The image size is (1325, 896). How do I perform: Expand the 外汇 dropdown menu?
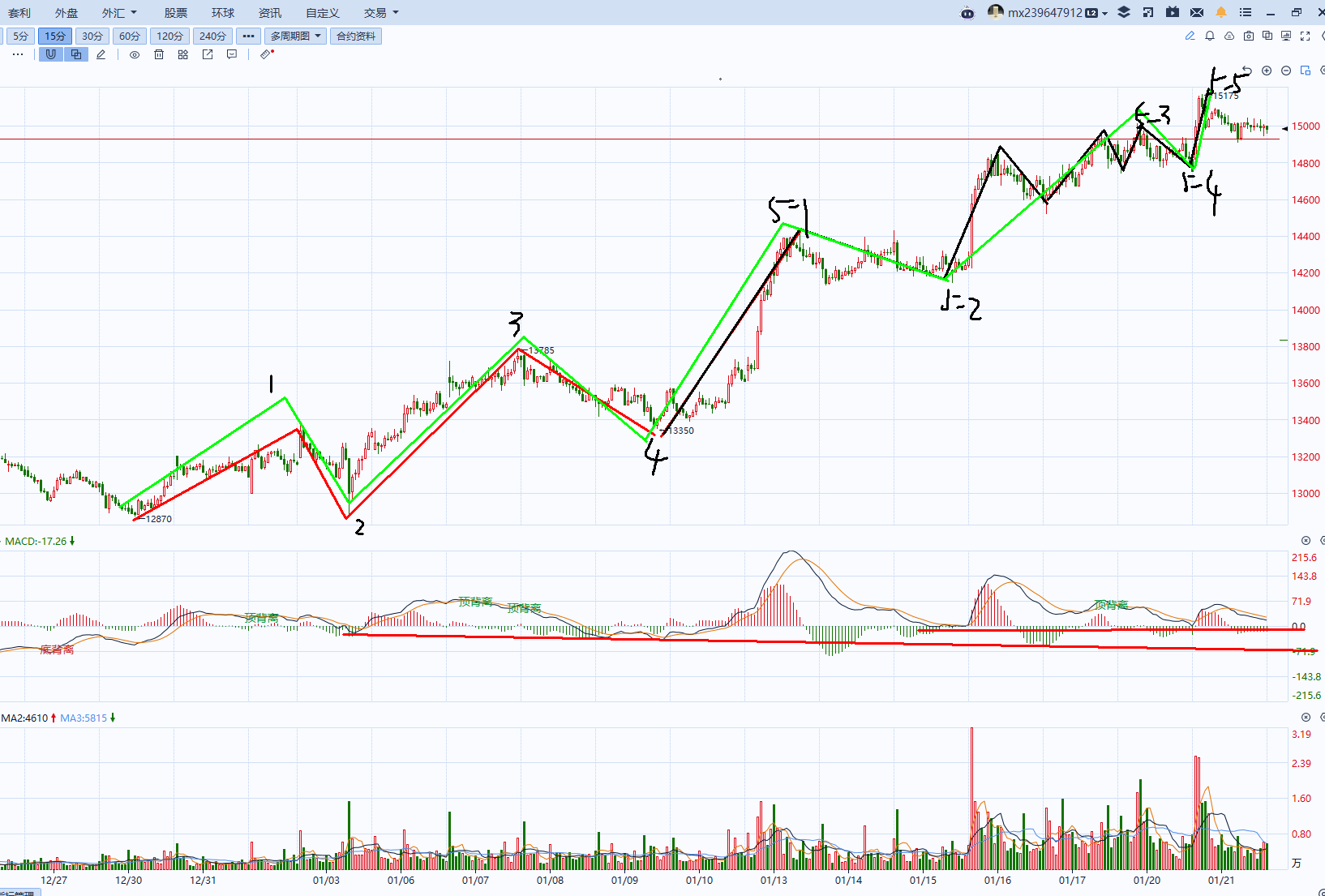[119, 13]
